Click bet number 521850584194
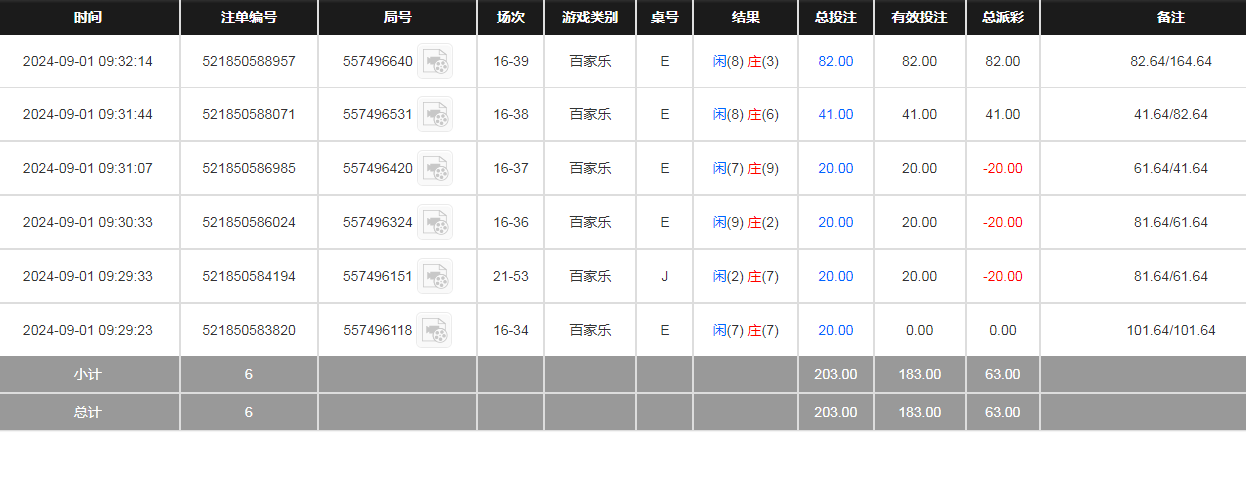Screen dimensions: 1246x487 click(249, 276)
